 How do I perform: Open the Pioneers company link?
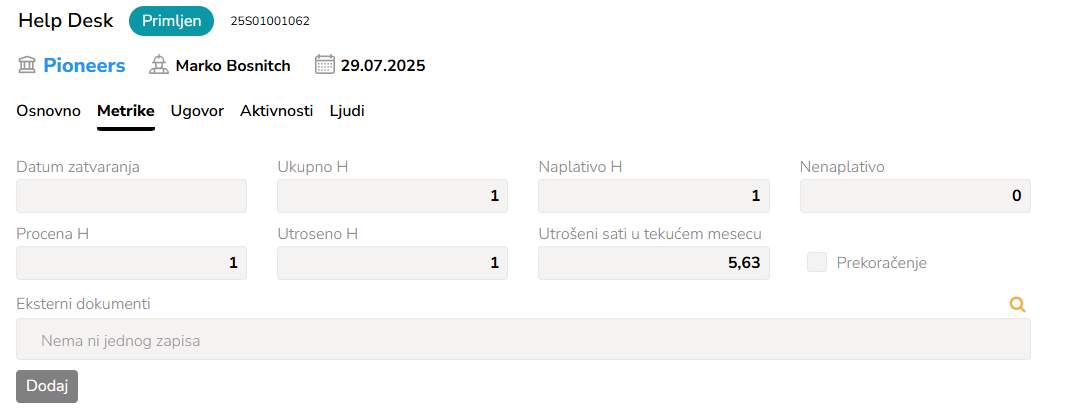(84, 66)
